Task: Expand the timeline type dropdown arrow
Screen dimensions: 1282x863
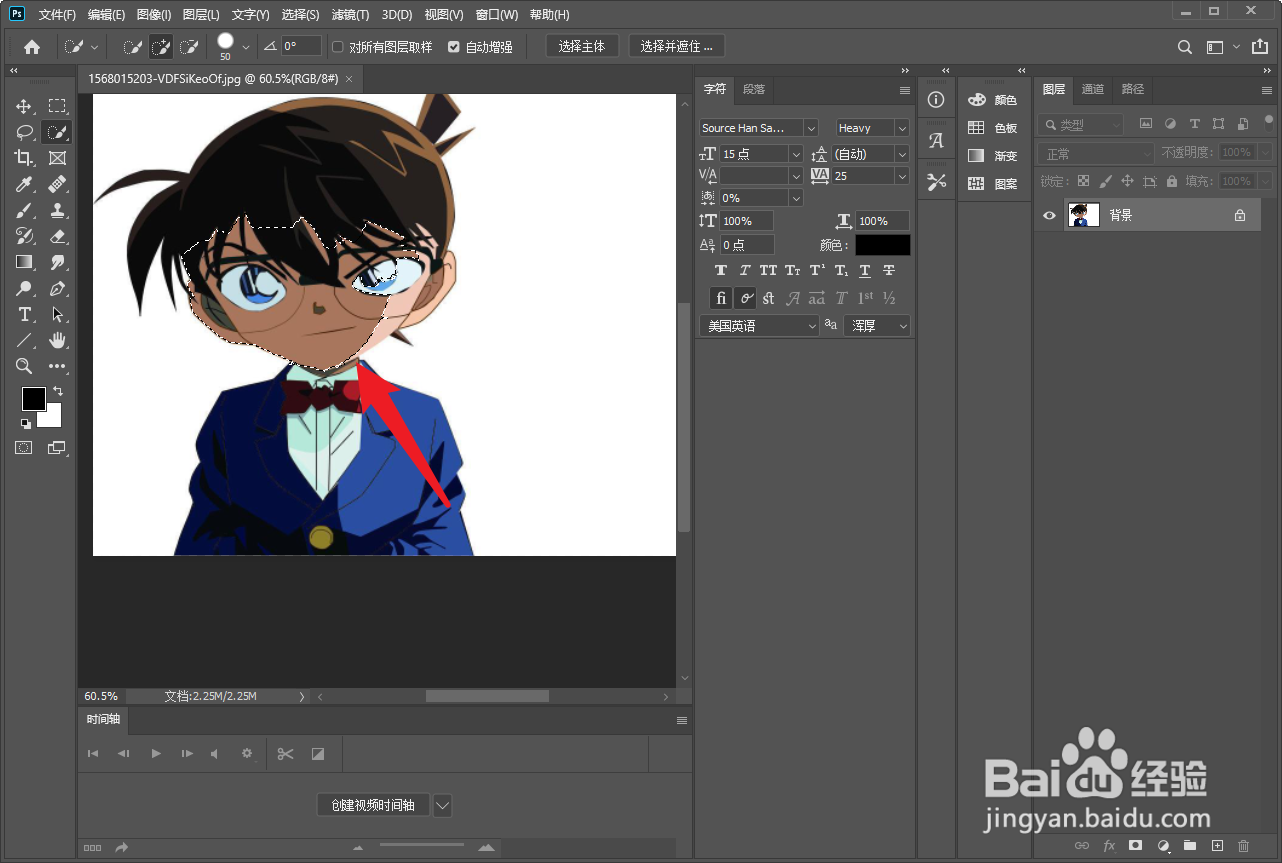Action: coord(443,805)
